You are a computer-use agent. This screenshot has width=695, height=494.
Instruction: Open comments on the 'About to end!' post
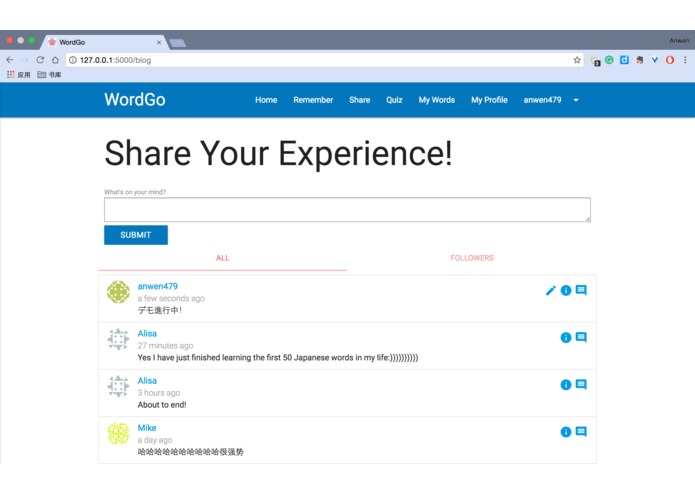click(581, 385)
